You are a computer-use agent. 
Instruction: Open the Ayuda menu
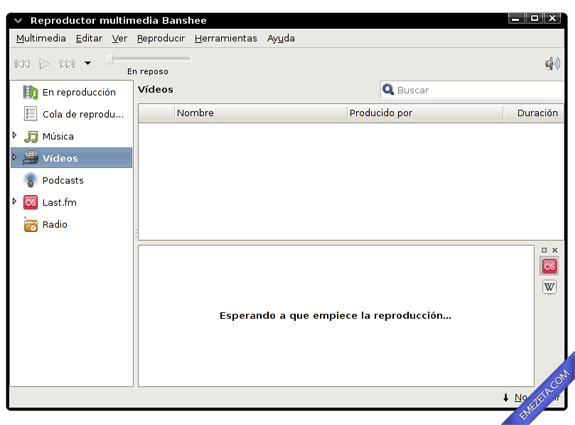tap(281, 39)
